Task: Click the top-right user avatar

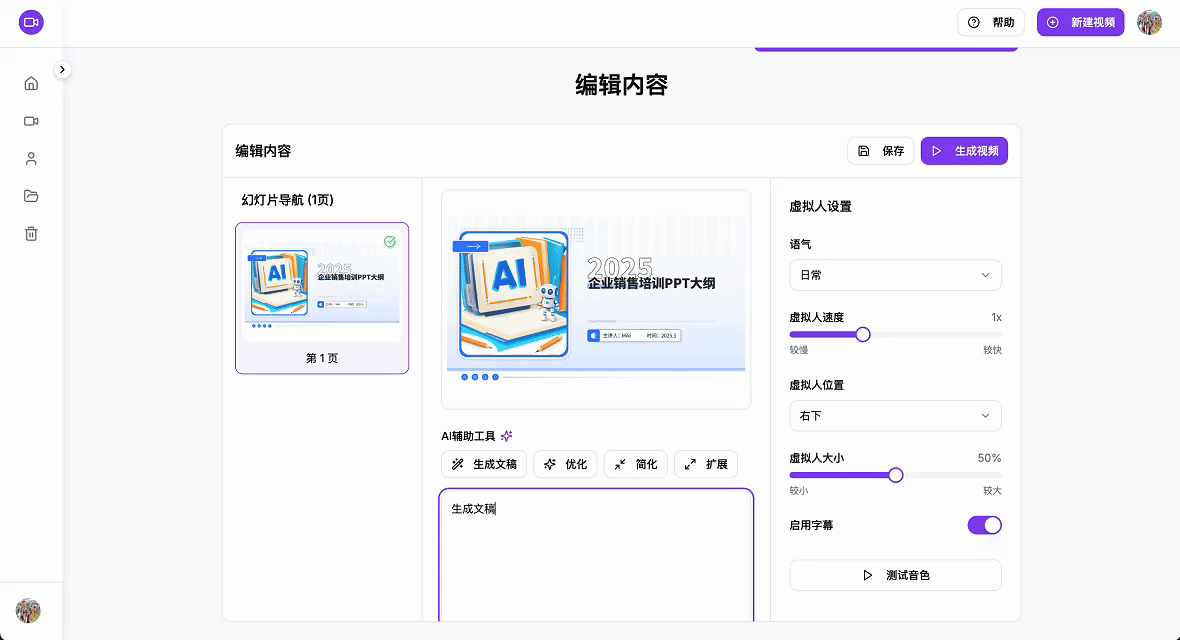Action: pyautogui.click(x=1149, y=22)
